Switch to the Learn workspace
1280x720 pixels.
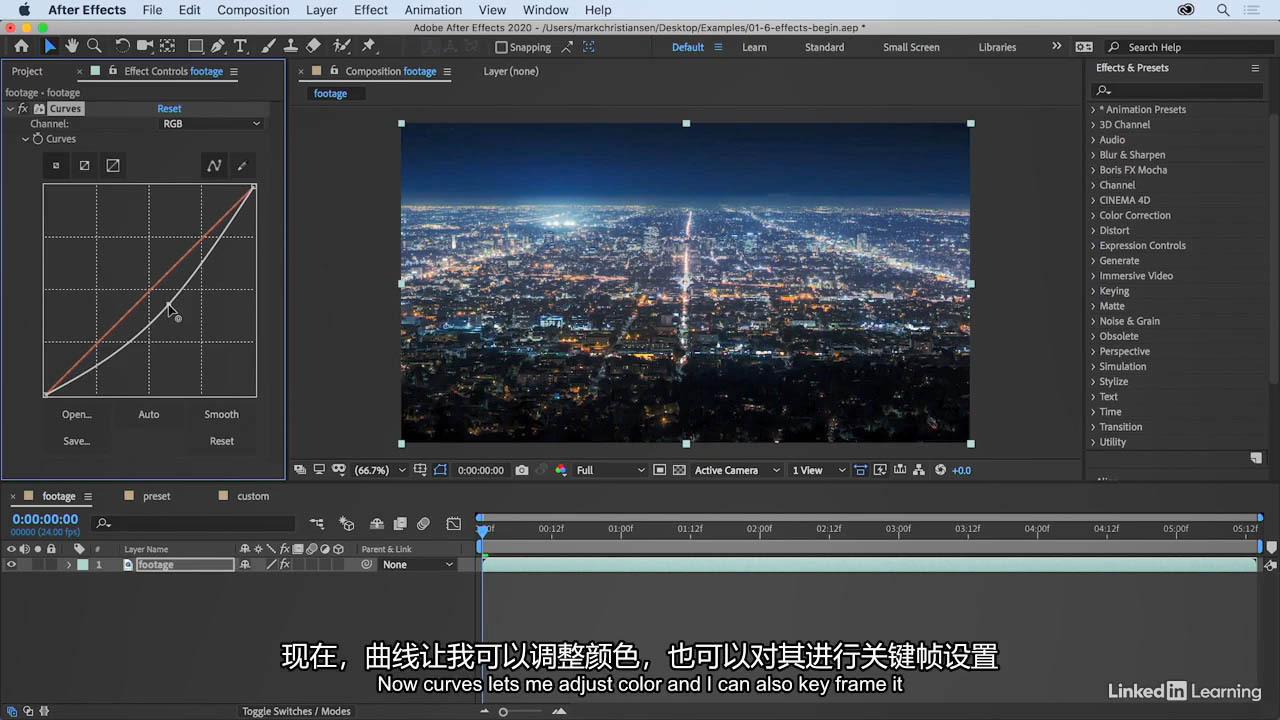click(754, 47)
